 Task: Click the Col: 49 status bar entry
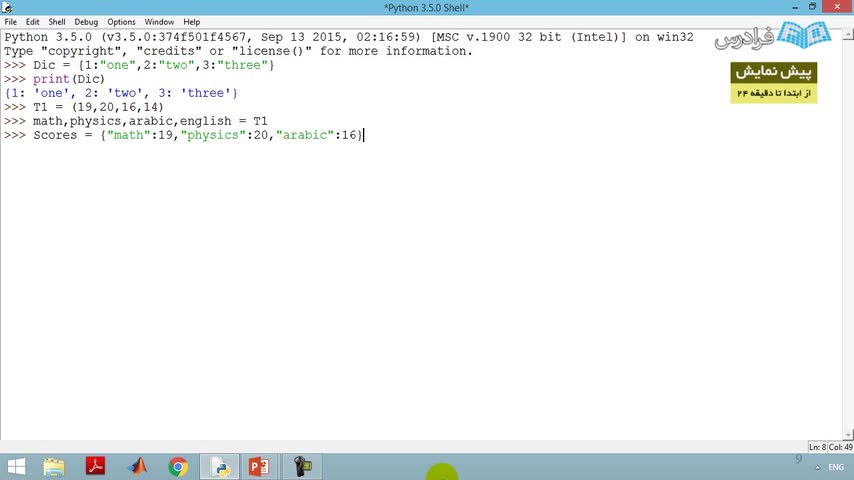(841, 447)
